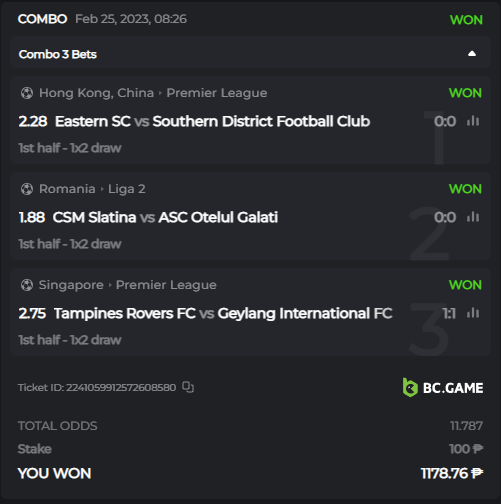Select the Romania Liga 2 breadcrumb
The width and height of the screenshot is (501, 504).
tap(127, 189)
